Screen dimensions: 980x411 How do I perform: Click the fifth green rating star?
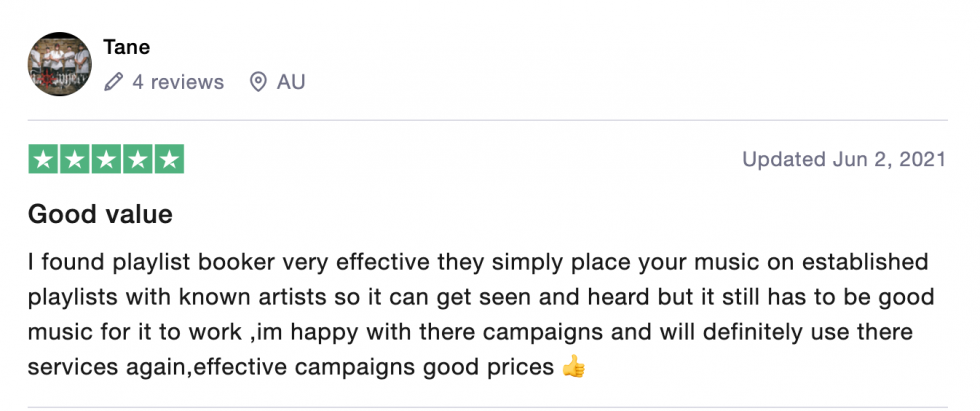(x=169, y=159)
